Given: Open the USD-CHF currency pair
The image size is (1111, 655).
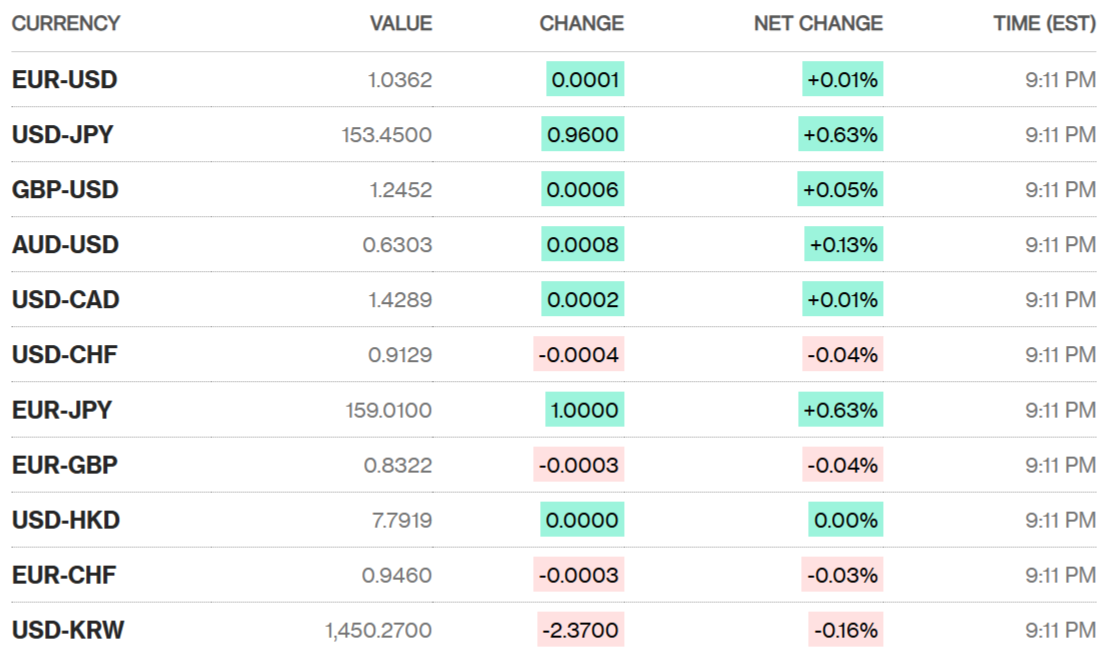Looking at the screenshot, I should coord(65,355).
